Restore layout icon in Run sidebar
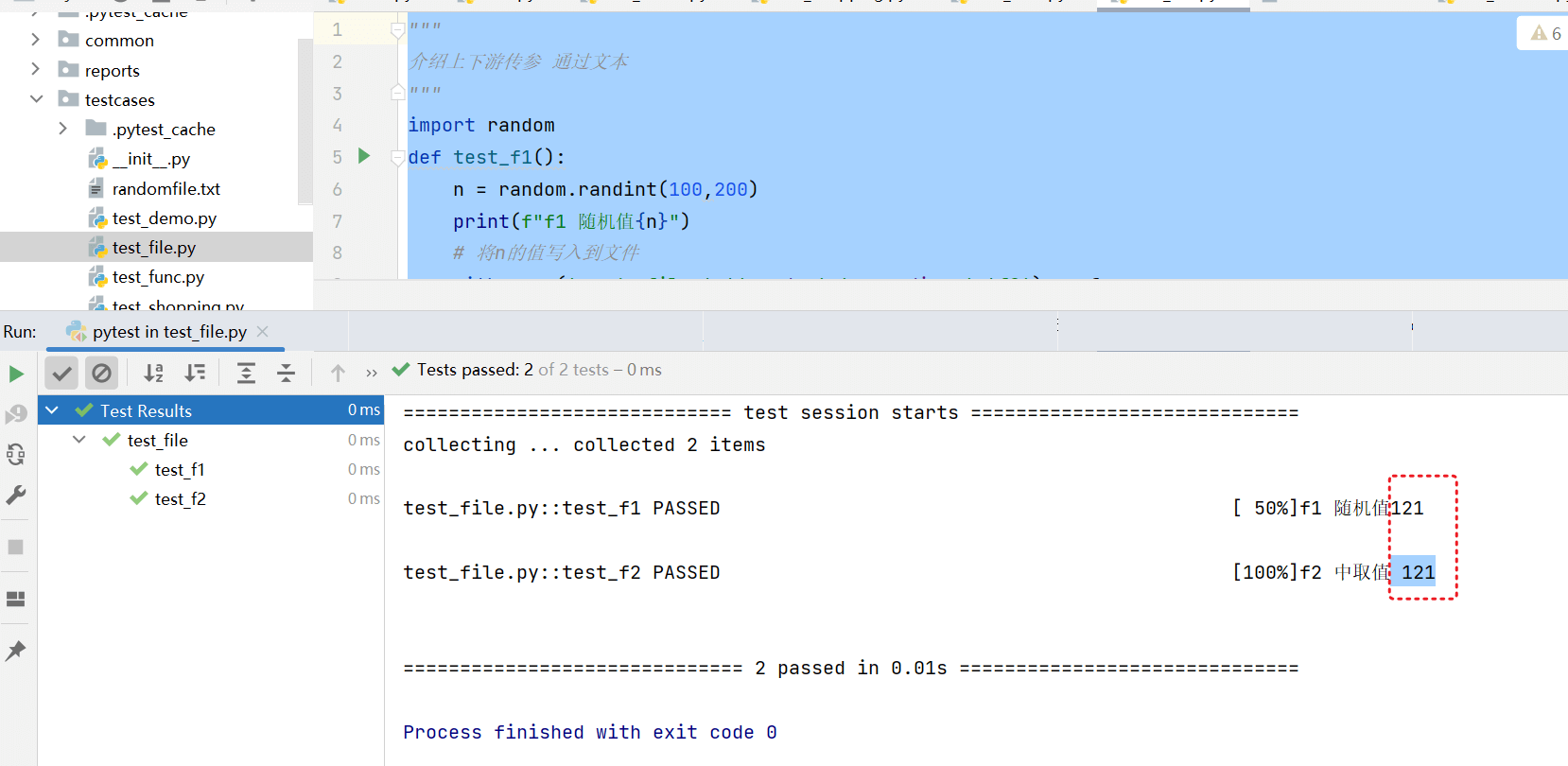 16,600
